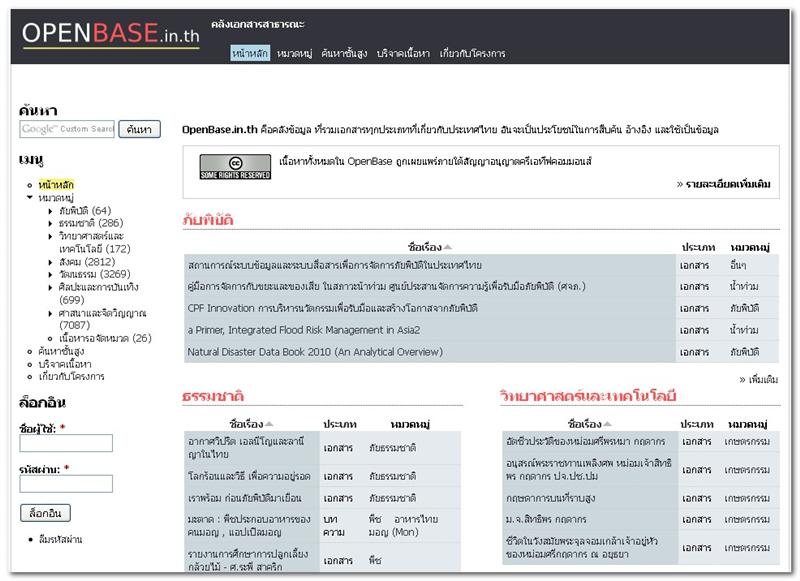Click the ล็อกอิน login button

pyautogui.click(x=45, y=513)
